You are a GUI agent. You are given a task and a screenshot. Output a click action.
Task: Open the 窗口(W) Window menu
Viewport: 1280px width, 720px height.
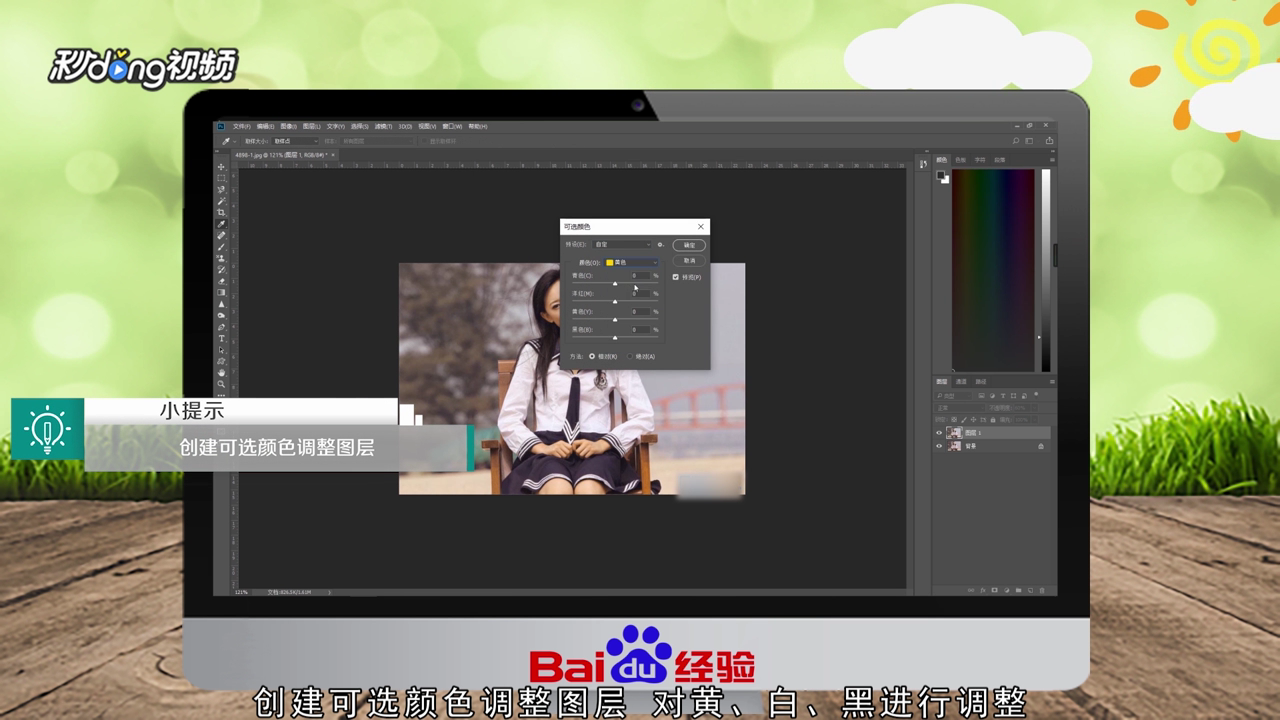[452, 126]
